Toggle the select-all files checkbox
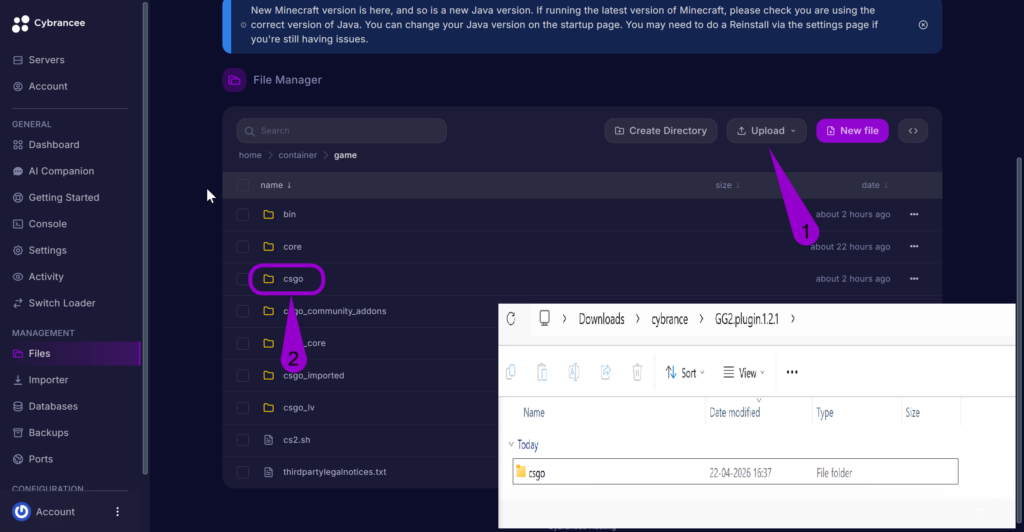Image resolution: width=1024 pixels, height=532 pixels. pyautogui.click(x=242, y=185)
